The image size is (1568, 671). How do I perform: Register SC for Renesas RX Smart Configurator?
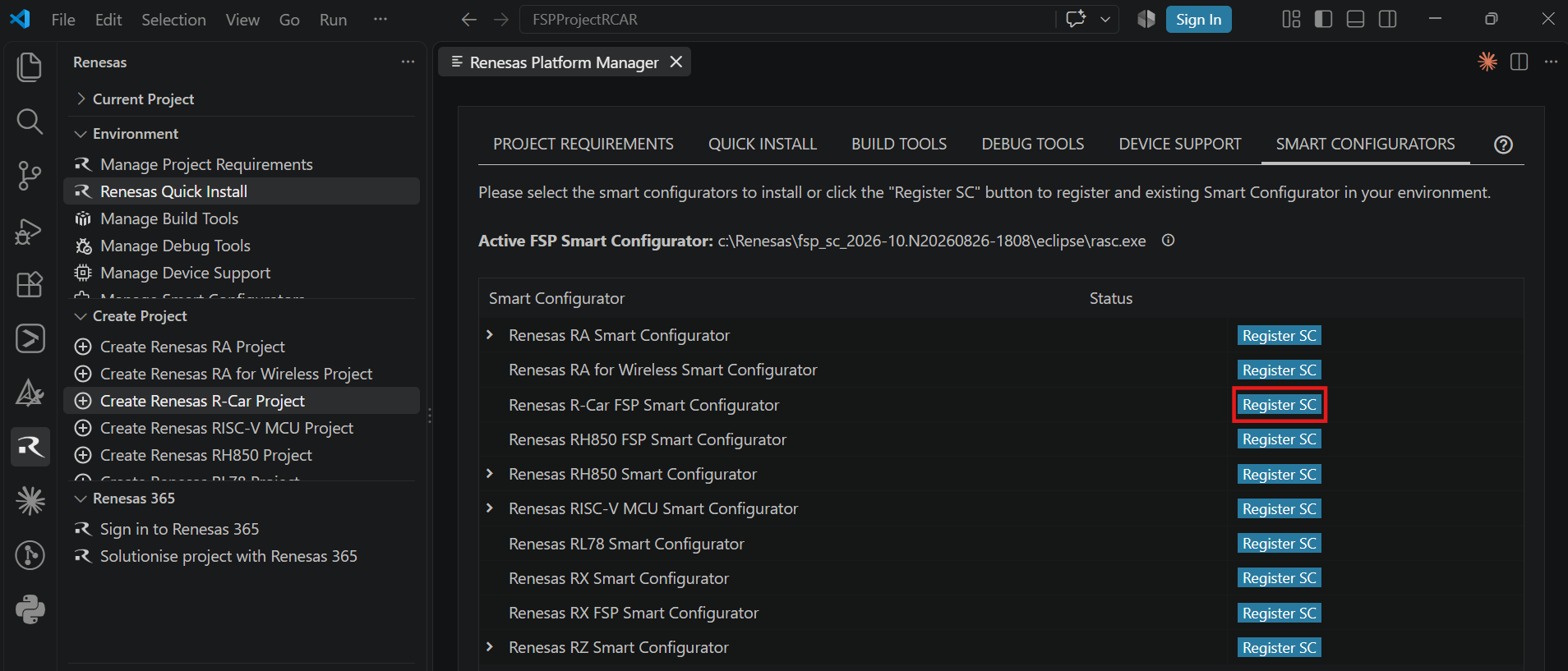coord(1280,578)
